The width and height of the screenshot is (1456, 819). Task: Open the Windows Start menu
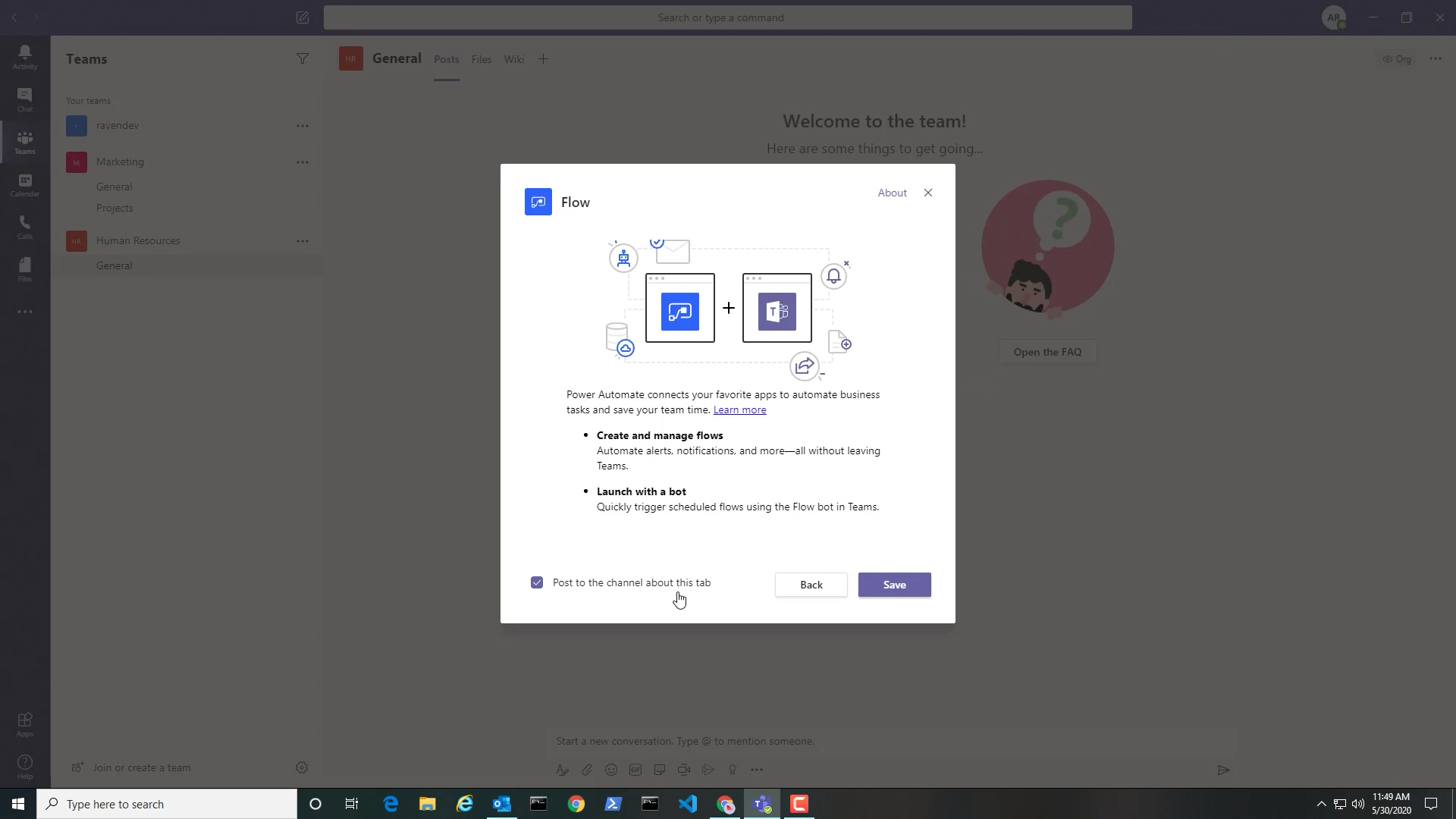tap(18, 804)
